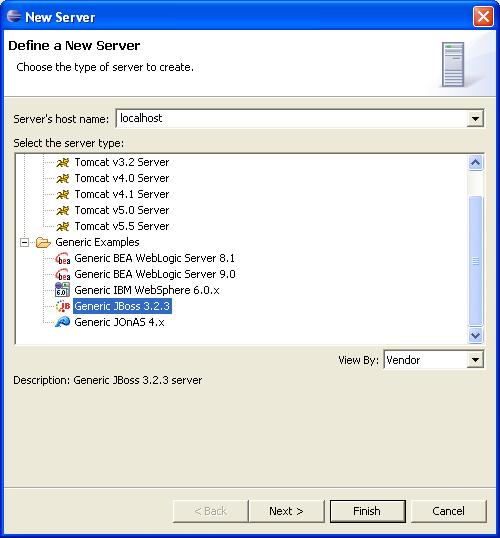The image size is (500, 538).
Task: Click the JBoss 3.2.3 icon
Action: (63, 306)
